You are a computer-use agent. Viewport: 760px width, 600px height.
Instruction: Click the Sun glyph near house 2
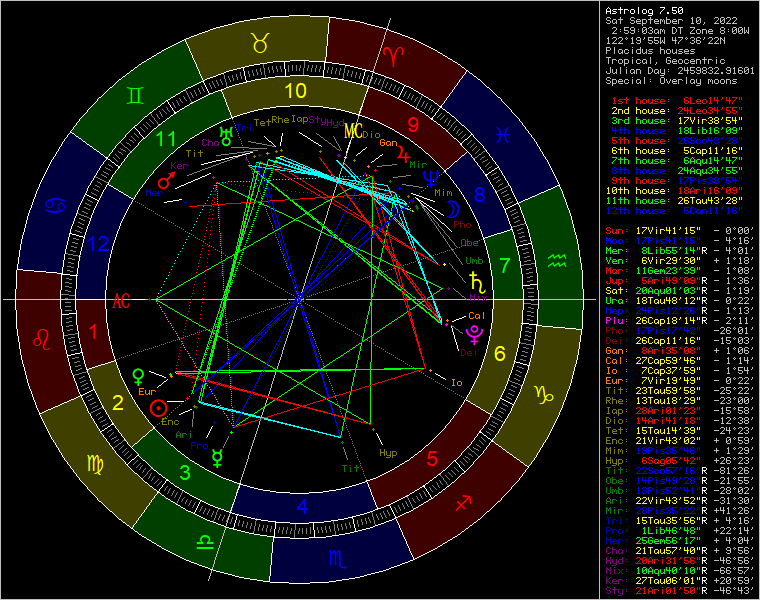point(156,408)
